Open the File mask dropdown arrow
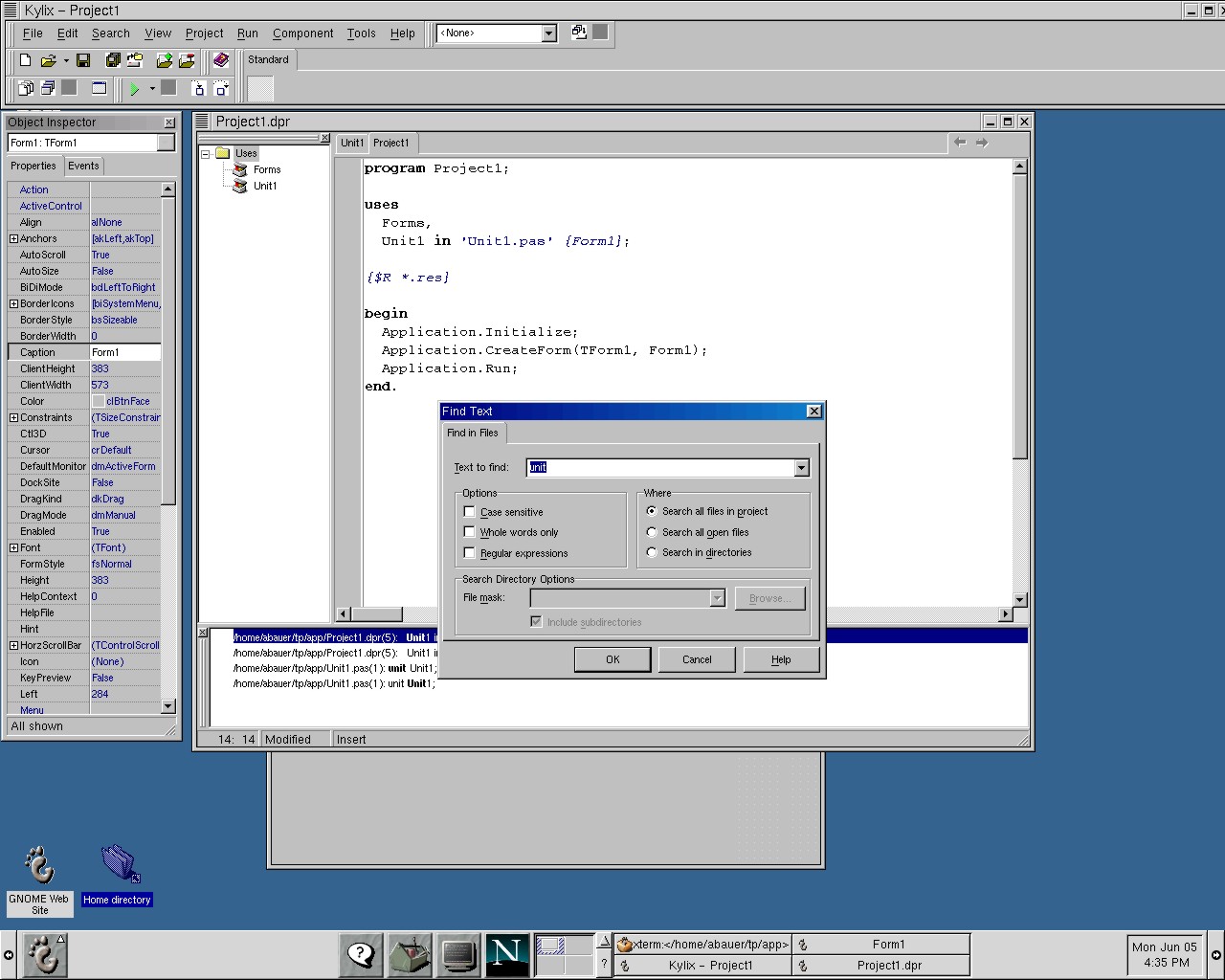 click(717, 598)
